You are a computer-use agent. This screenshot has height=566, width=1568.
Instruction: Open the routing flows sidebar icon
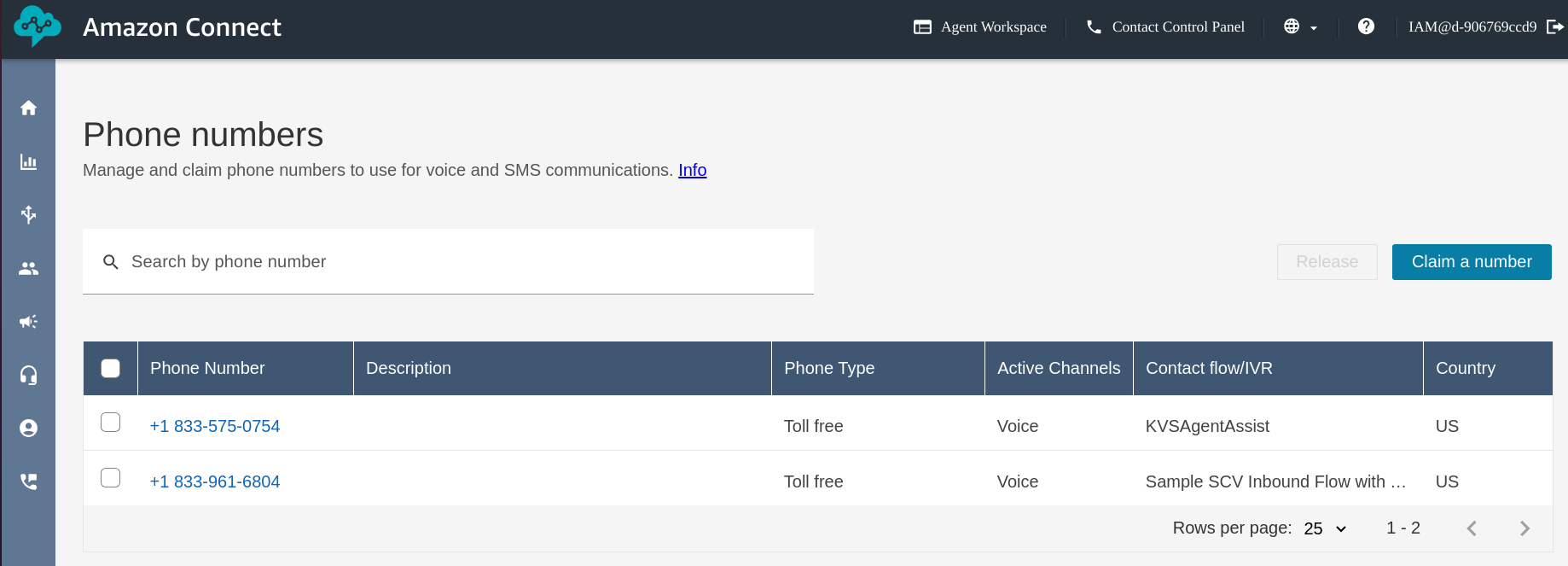point(28,214)
